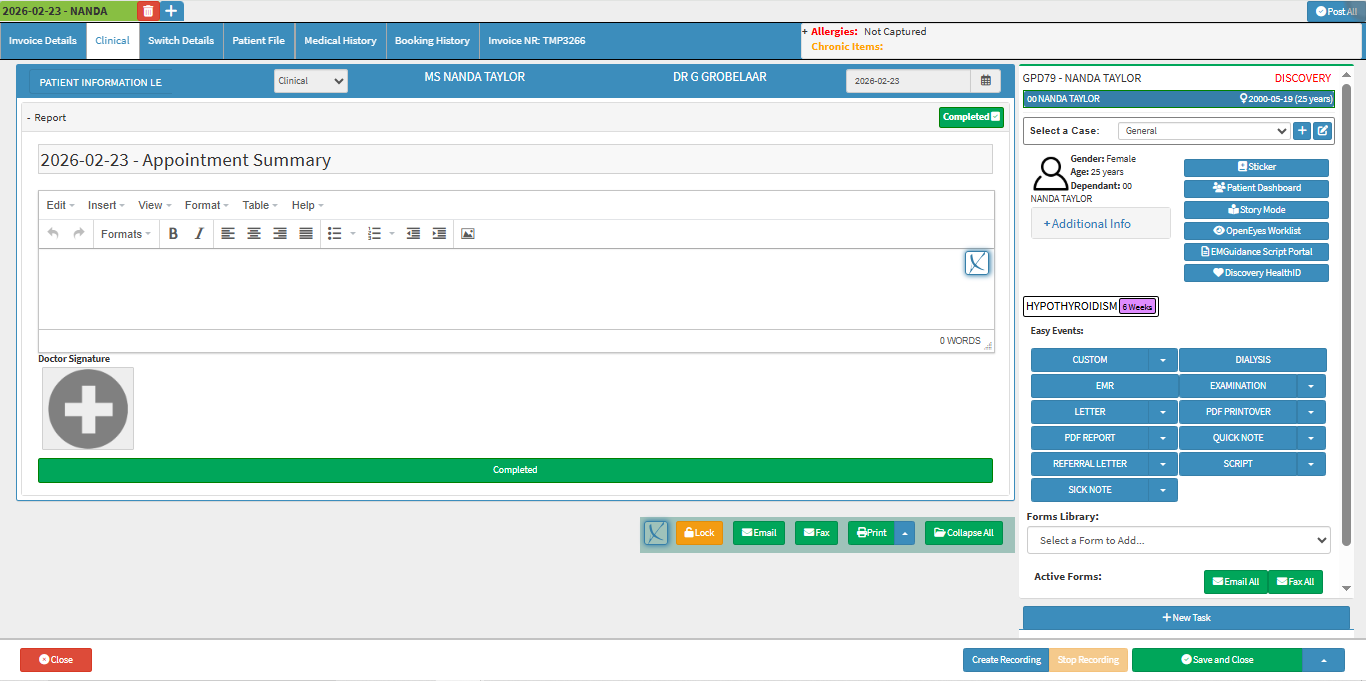This screenshot has height=681, width=1366.
Task: Open the Formats dropdown in editor
Action: click(126, 233)
